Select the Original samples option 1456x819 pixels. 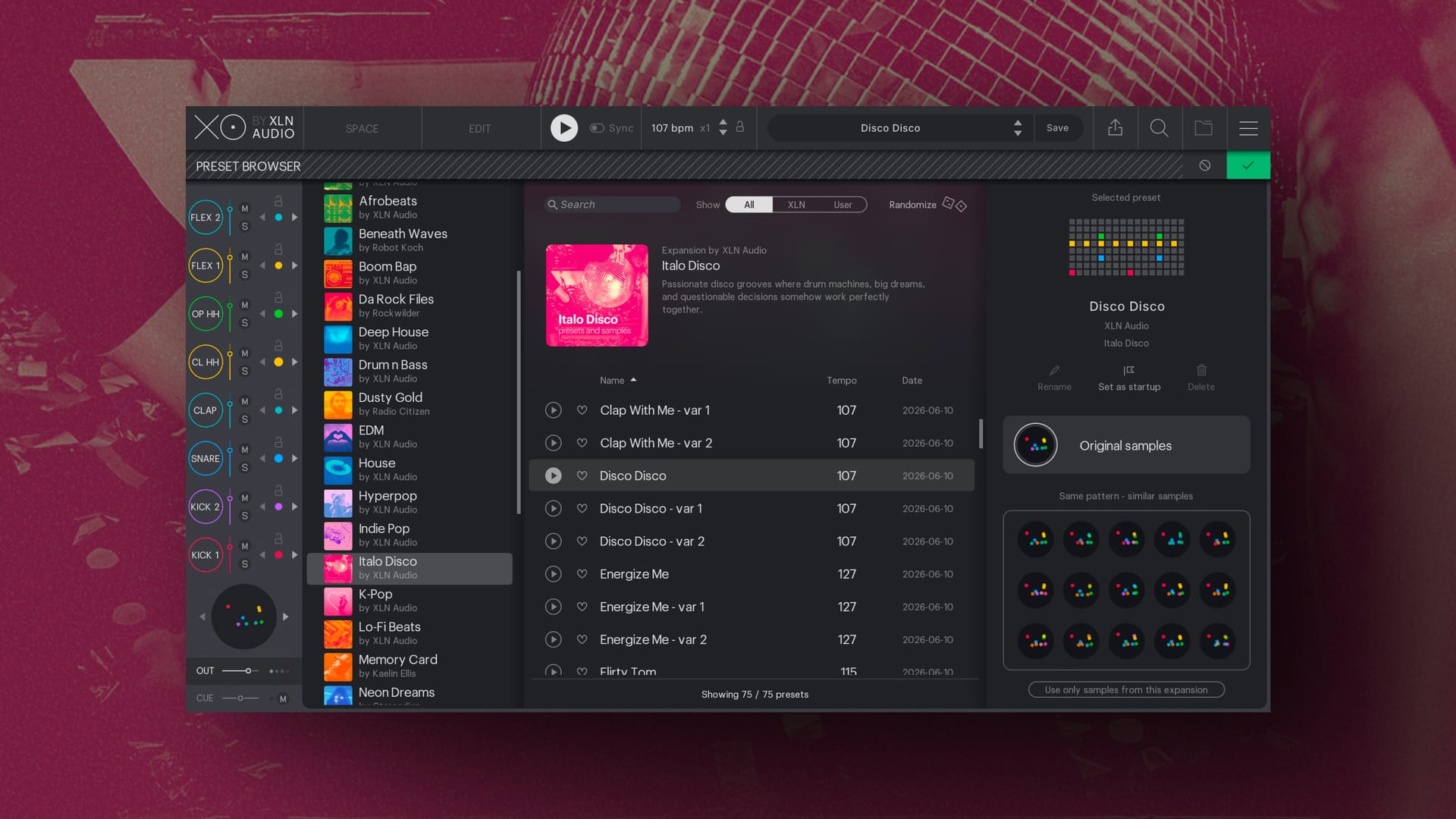point(1126,445)
